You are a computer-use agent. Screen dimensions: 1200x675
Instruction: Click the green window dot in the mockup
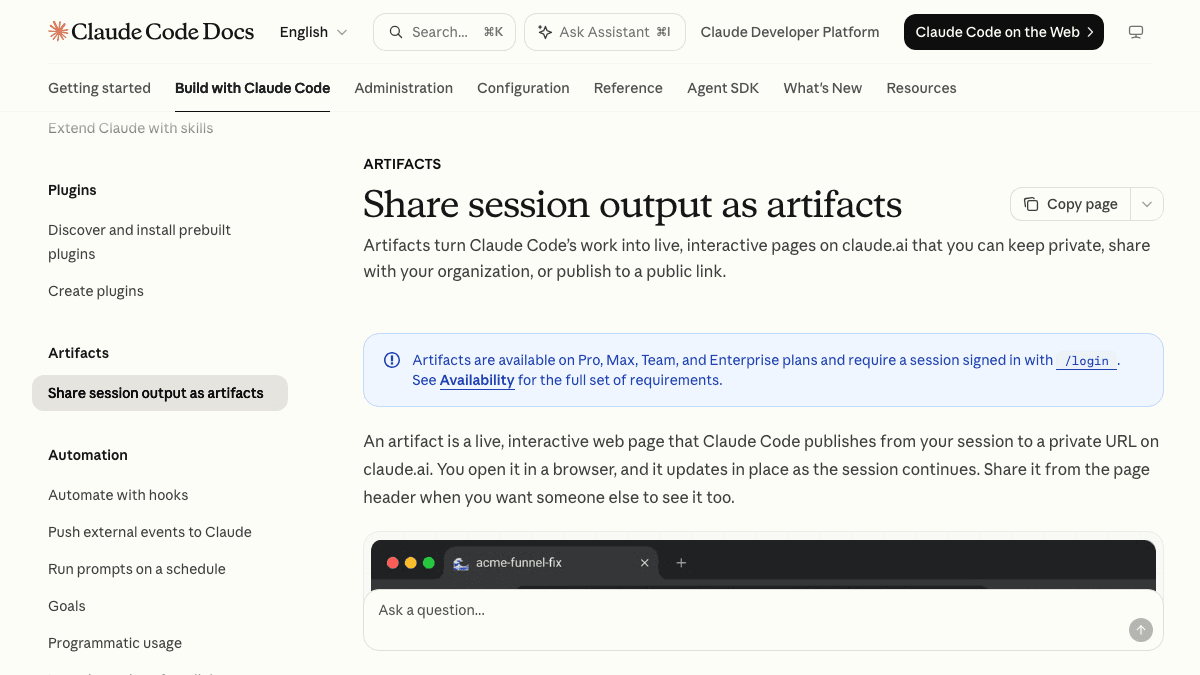point(429,563)
